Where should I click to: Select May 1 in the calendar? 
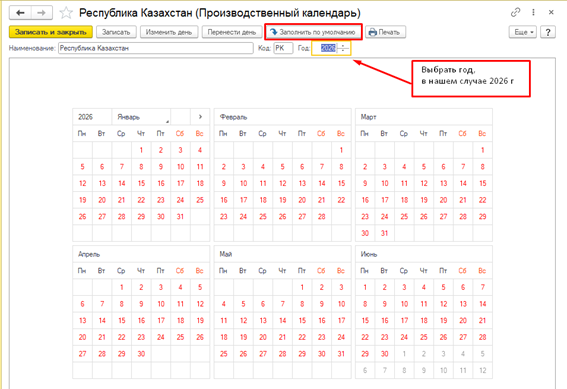click(302, 287)
